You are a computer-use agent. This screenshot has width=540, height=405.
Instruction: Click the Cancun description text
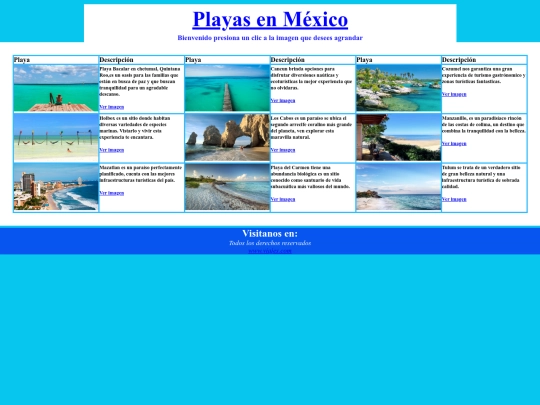click(x=311, y=79)
